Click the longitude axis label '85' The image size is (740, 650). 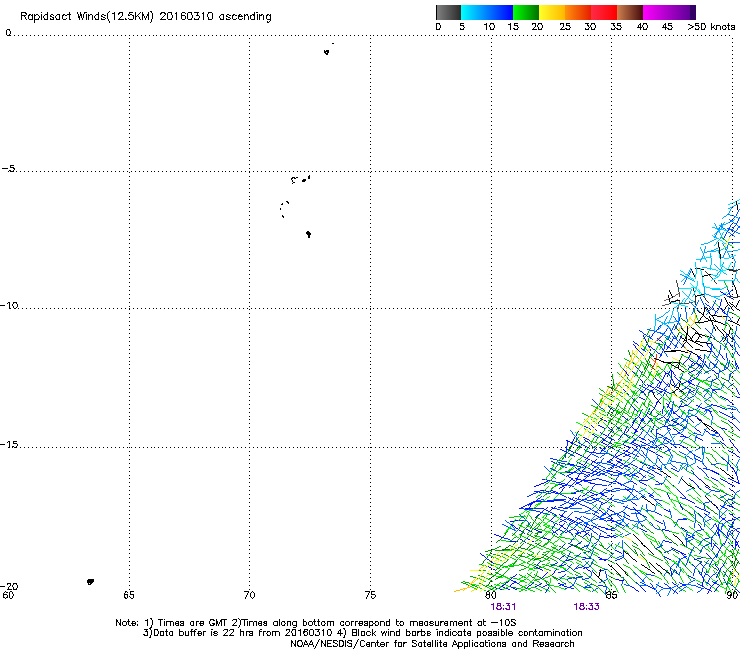611,595
